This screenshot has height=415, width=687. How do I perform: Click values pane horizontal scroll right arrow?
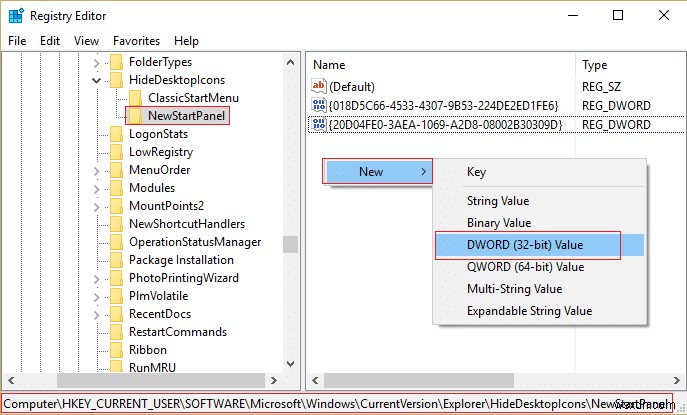677,380
